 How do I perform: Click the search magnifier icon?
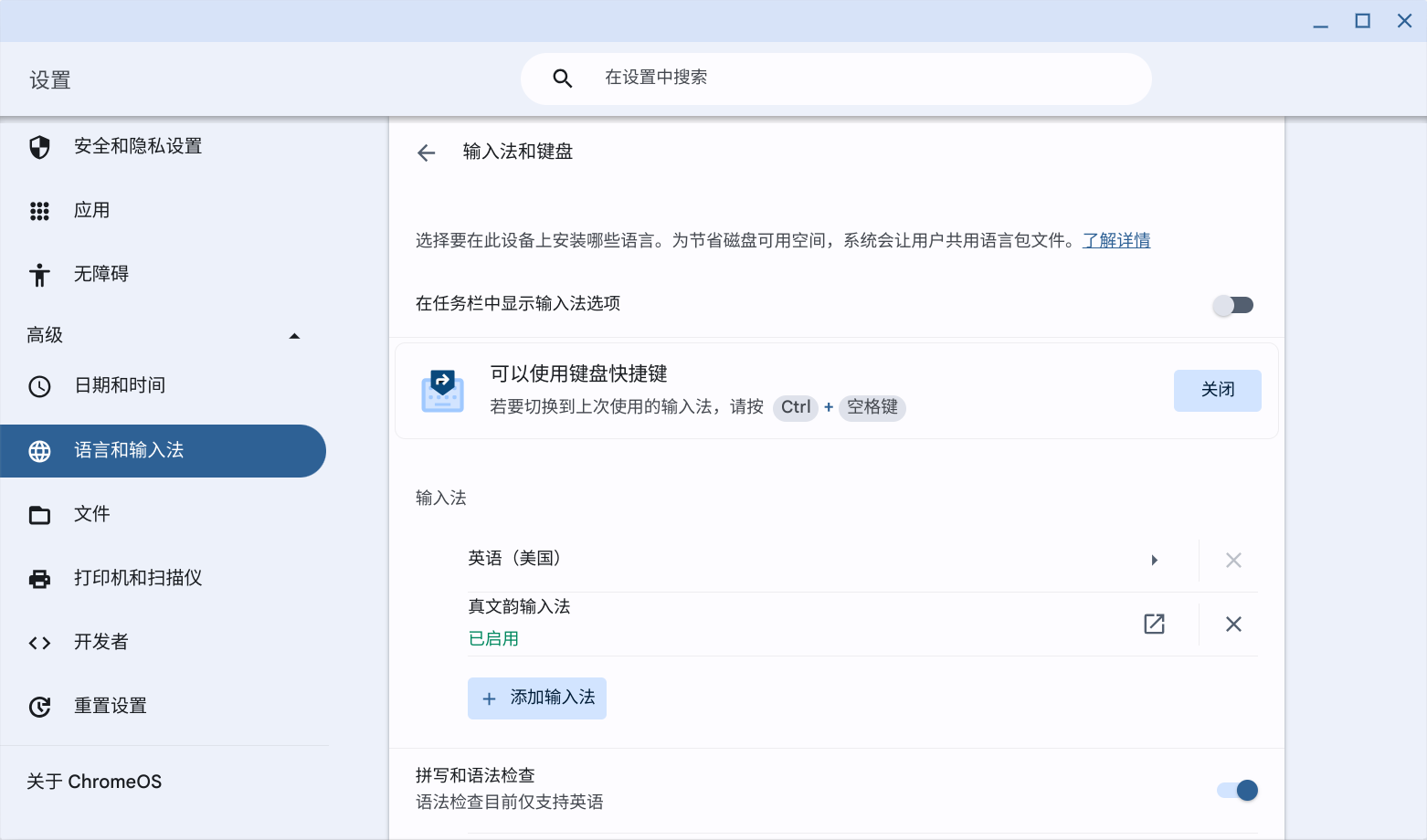[x=563, y=79]
